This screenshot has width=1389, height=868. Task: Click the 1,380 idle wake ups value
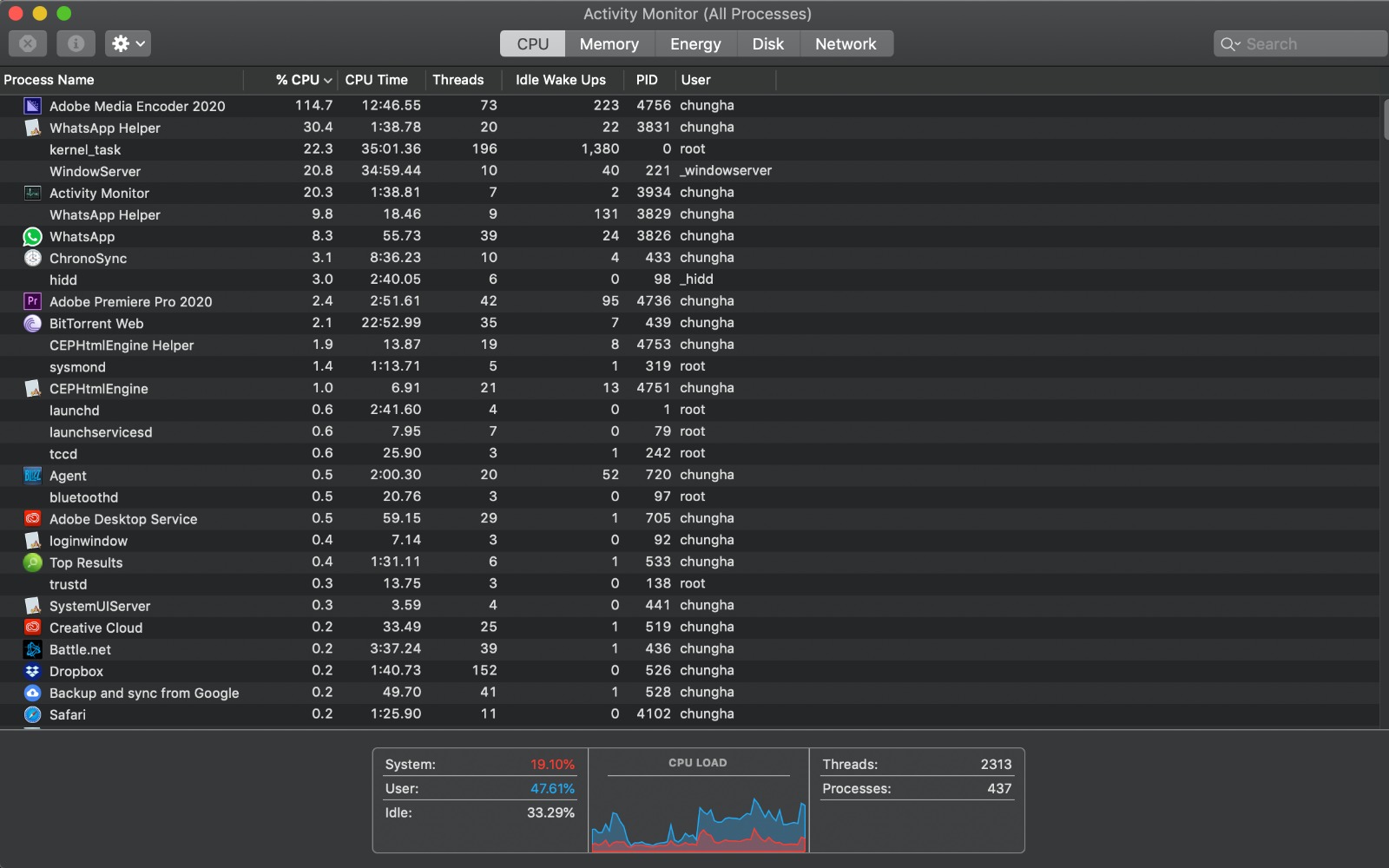600,148
